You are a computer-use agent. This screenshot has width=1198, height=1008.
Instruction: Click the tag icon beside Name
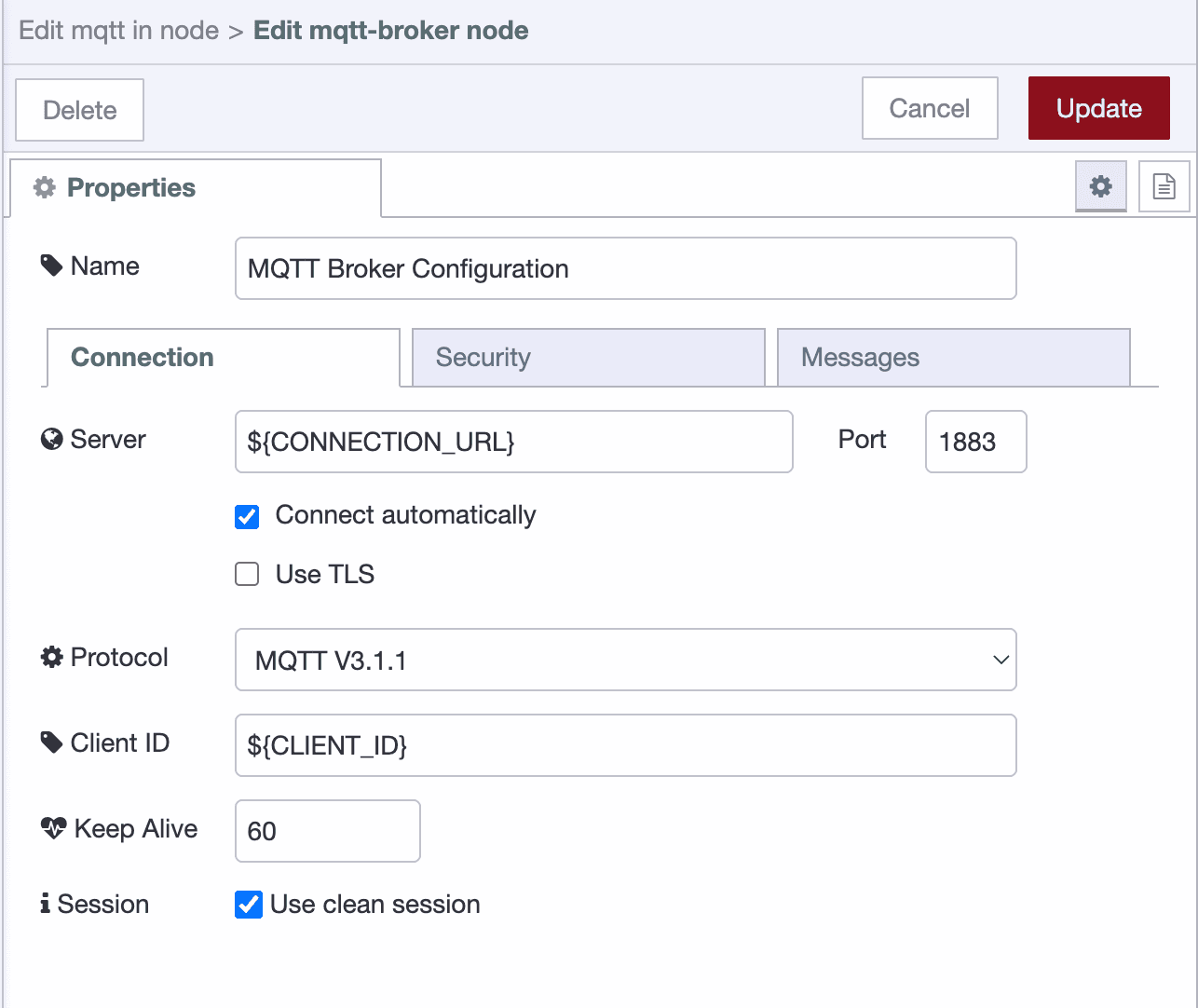tap(51, 265)
